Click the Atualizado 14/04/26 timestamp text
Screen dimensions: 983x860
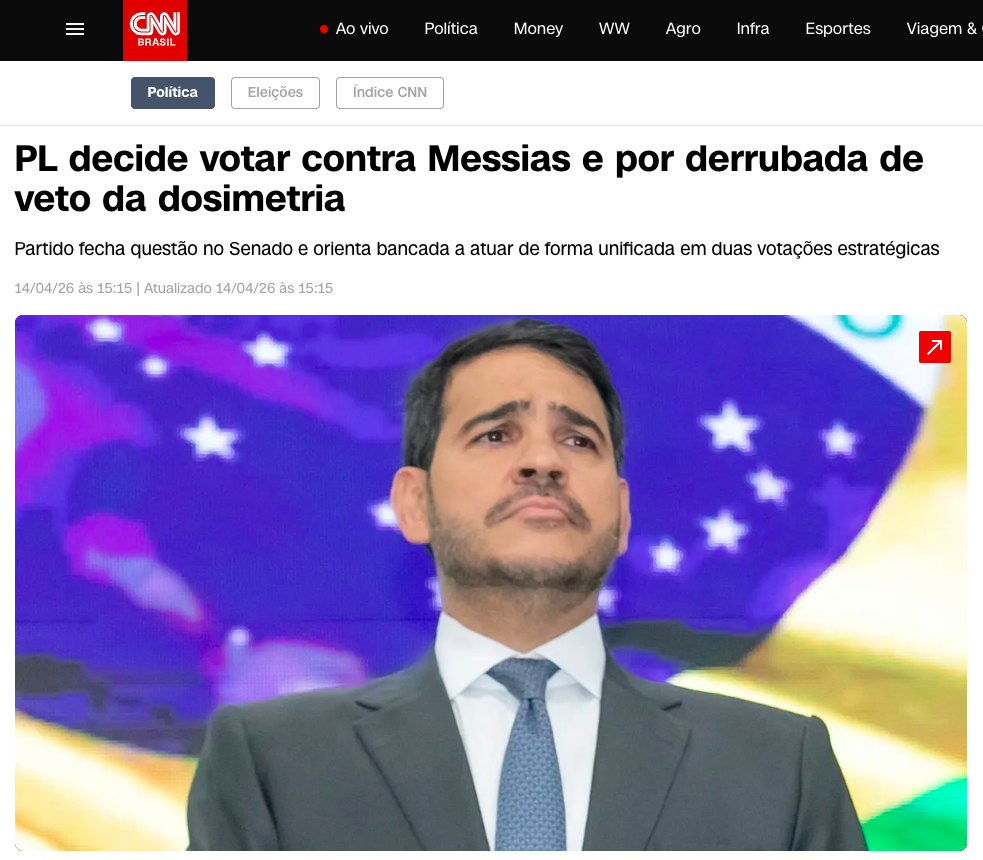[x=238, y=288]
